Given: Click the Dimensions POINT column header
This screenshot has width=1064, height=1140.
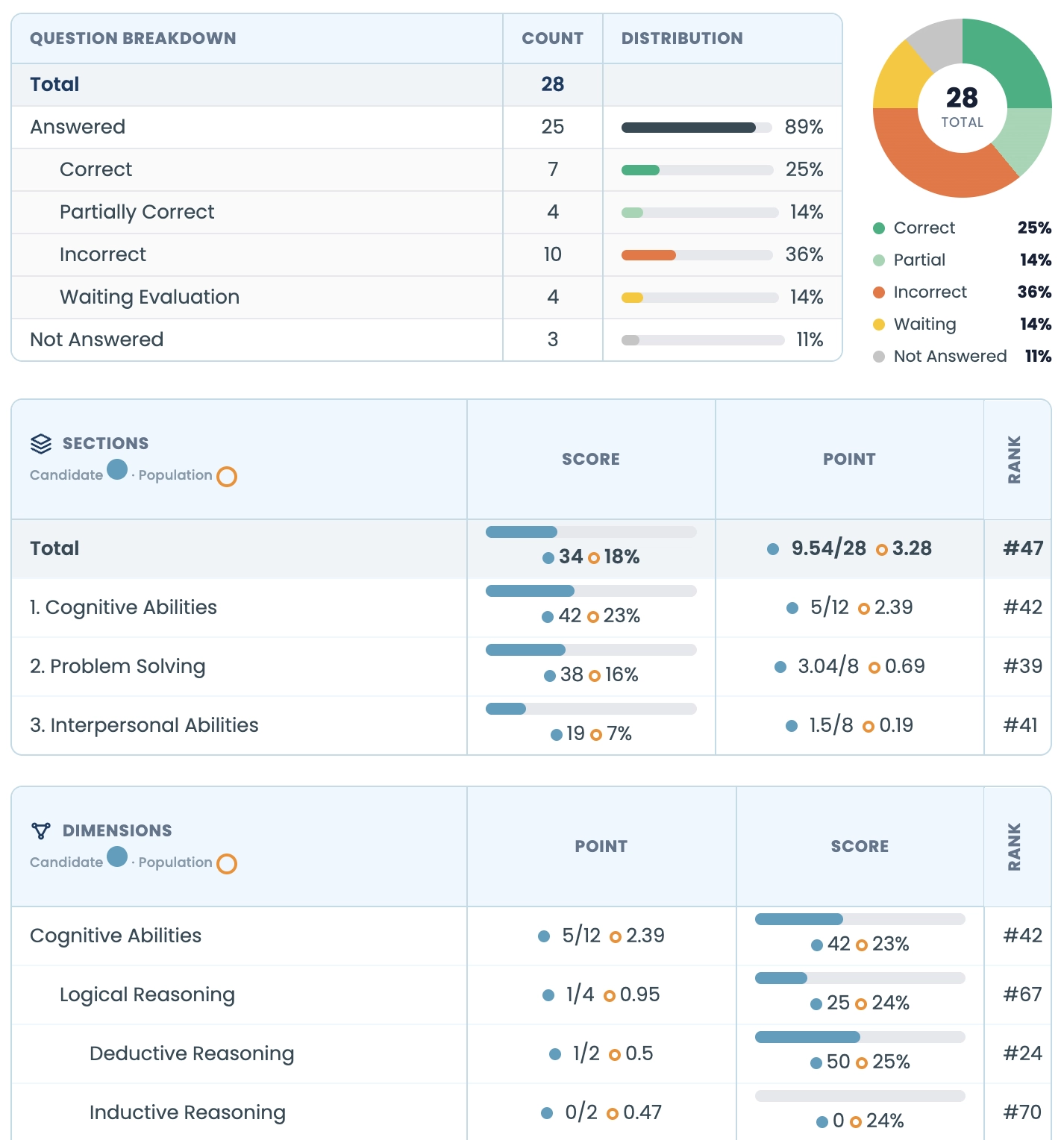Looking at the screenshot, I should click(x=601, y=847).
